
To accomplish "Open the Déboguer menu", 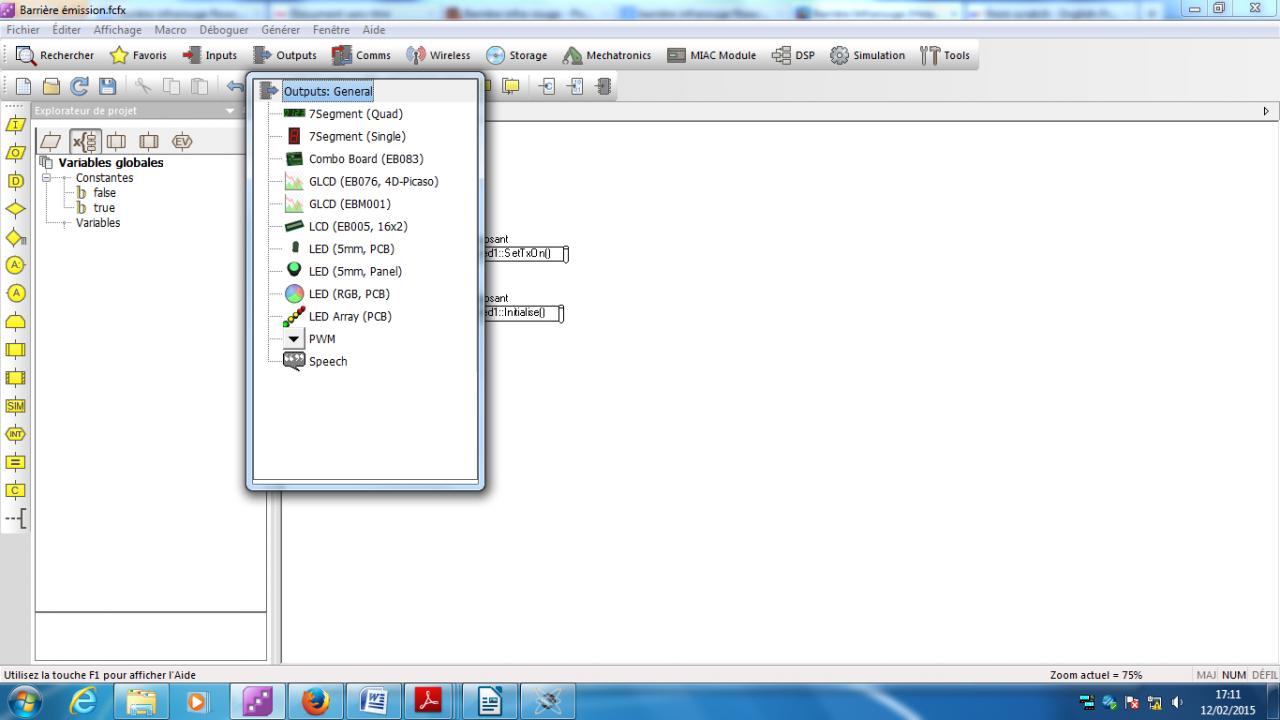I will [x=224, y=30].
